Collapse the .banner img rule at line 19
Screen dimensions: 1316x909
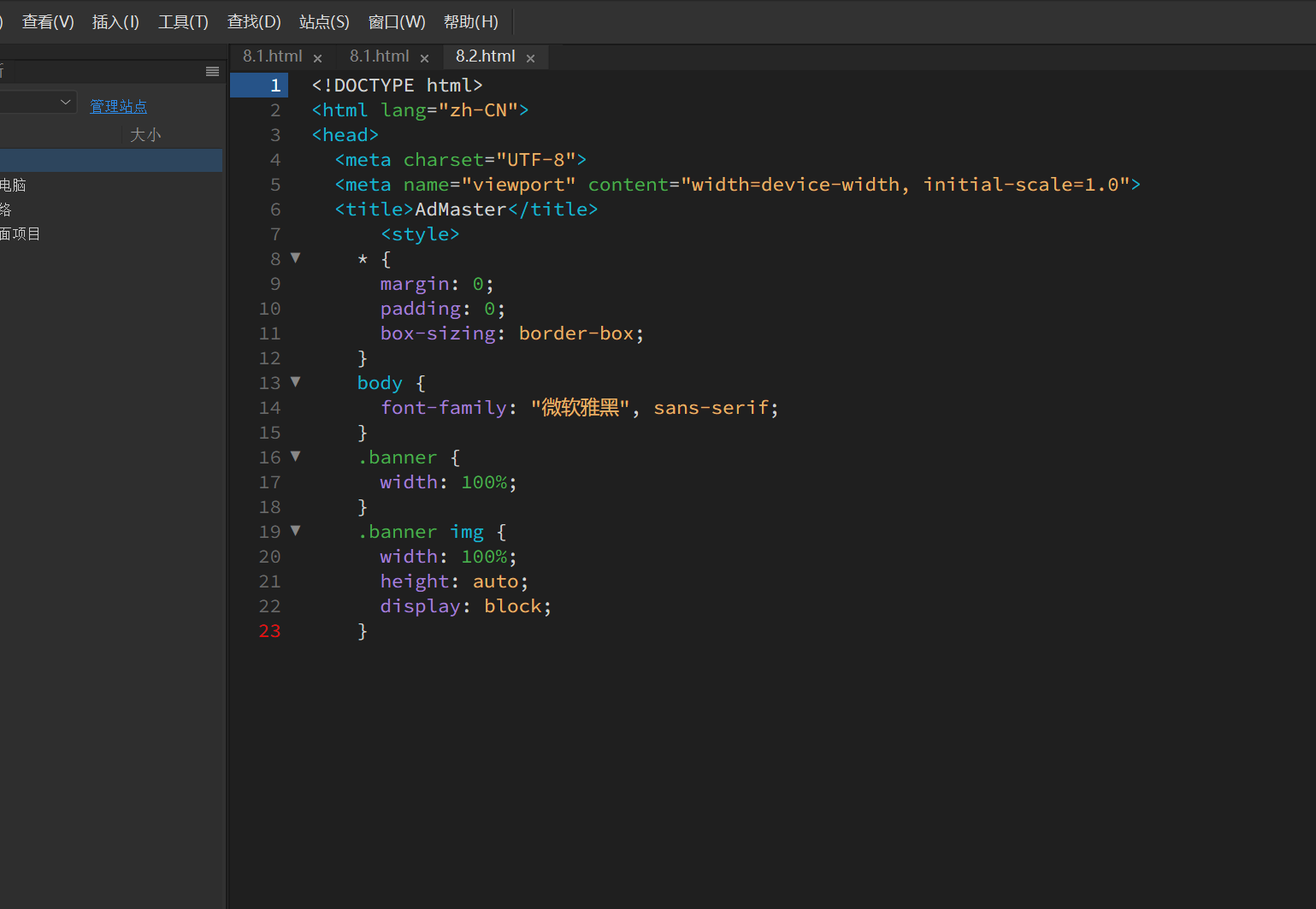[296, 530]
